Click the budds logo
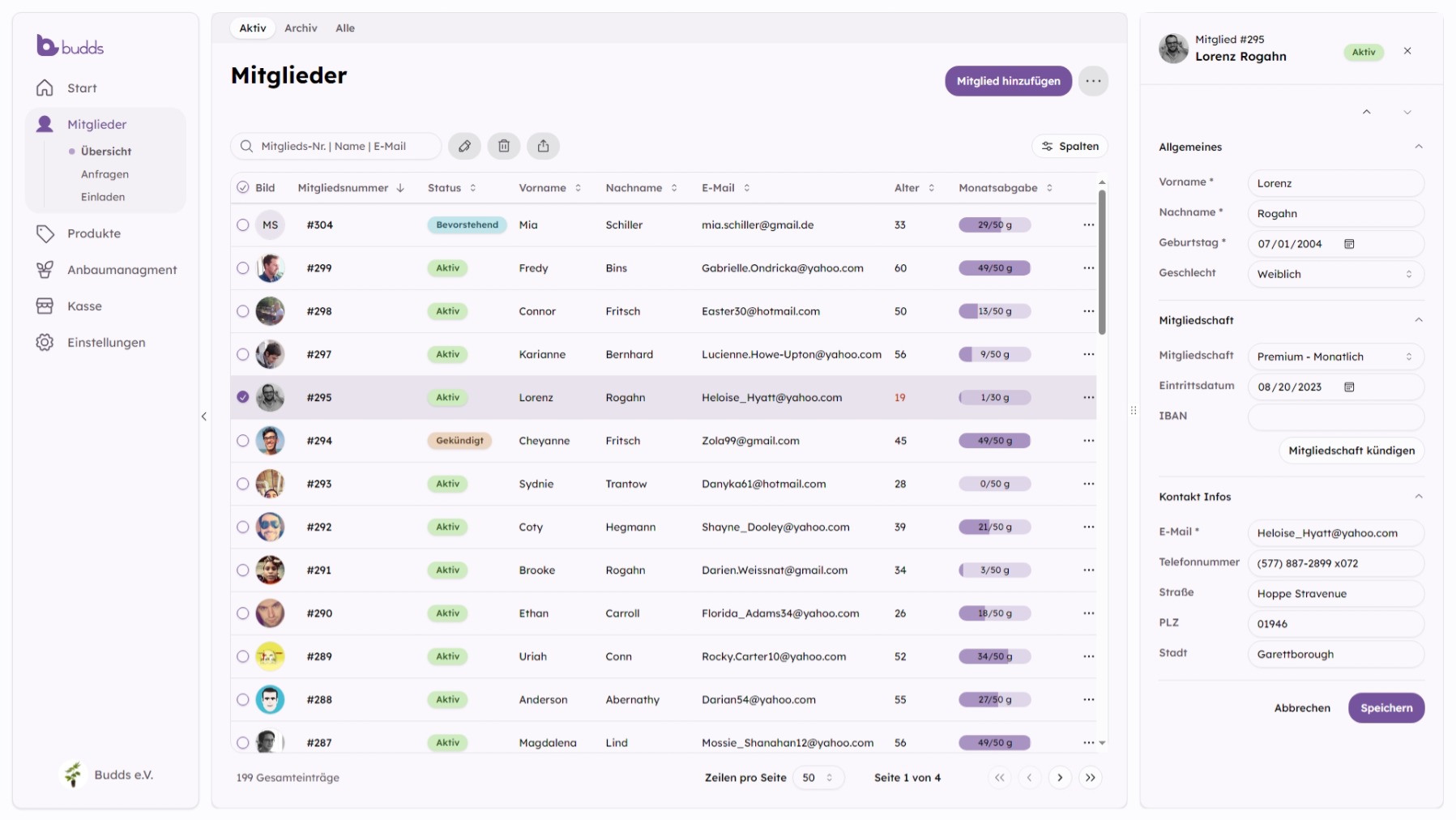Screen dimensions: 1456x820 tap(70, 46)
